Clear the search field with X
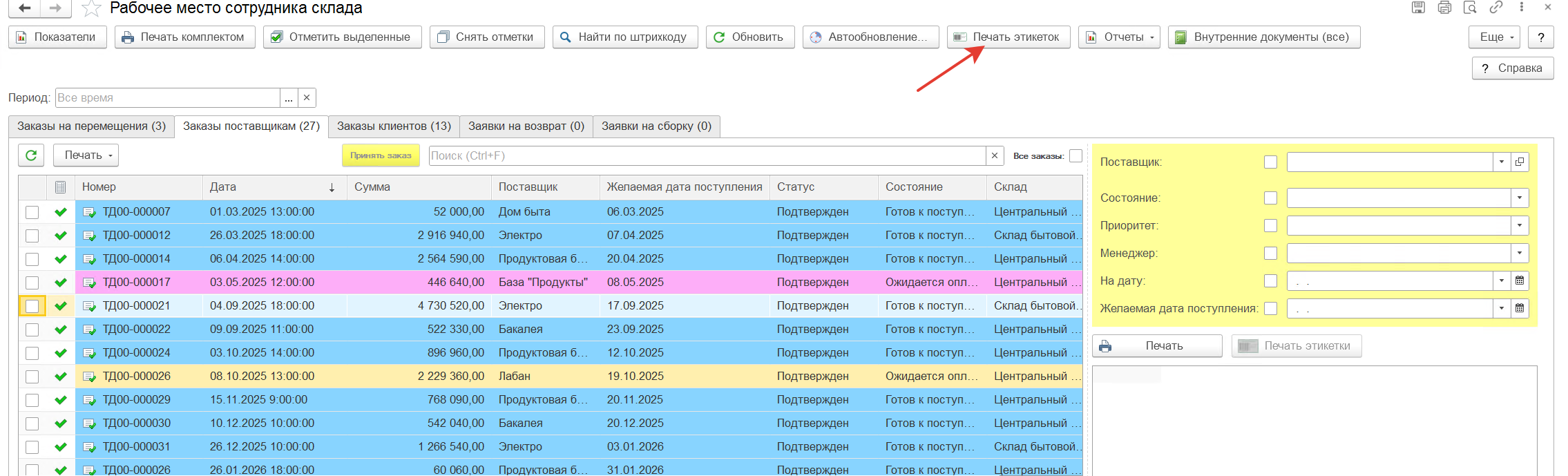 [x=995, y=155]
